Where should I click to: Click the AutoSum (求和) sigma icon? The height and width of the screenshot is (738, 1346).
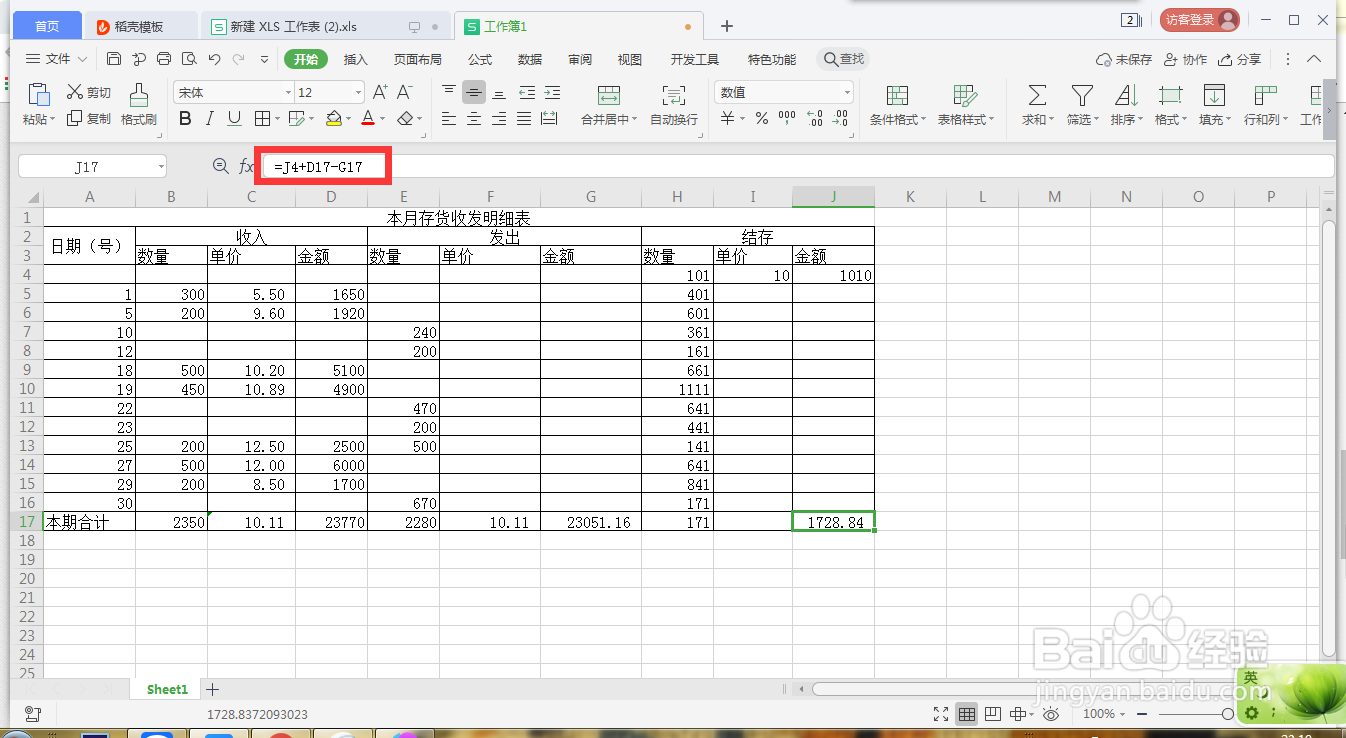click(1037, 95)
